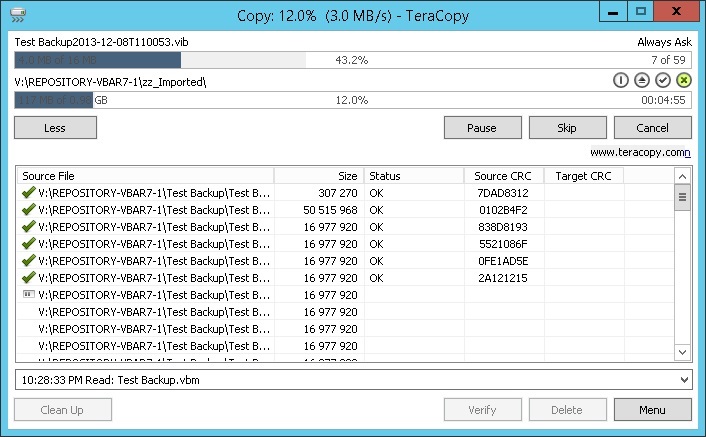706x437 pixels.
Task: Click green check icon of 50 515 968 row
Action: coord(28,210)
